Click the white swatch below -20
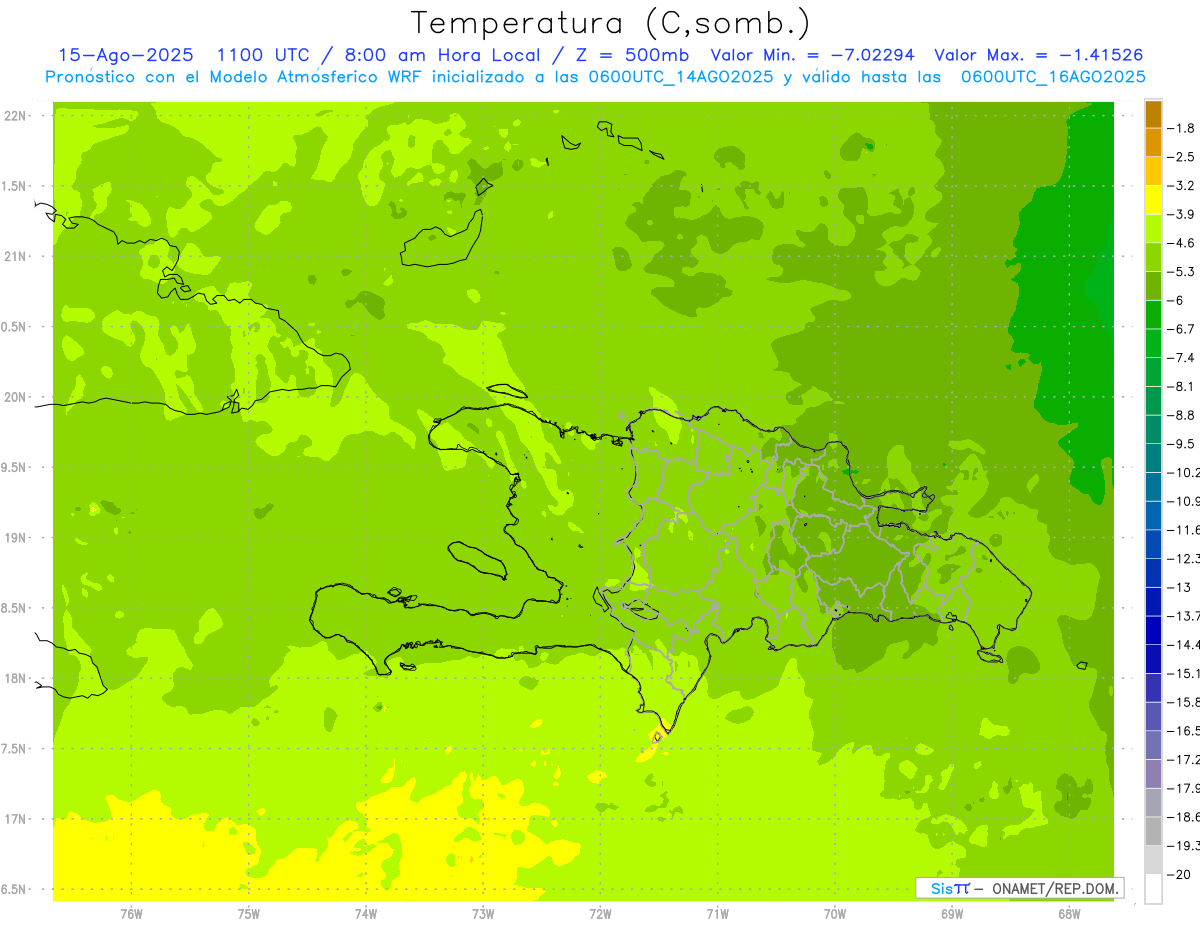This screenshot has height=927, width=1200. tap(1153, 888)
